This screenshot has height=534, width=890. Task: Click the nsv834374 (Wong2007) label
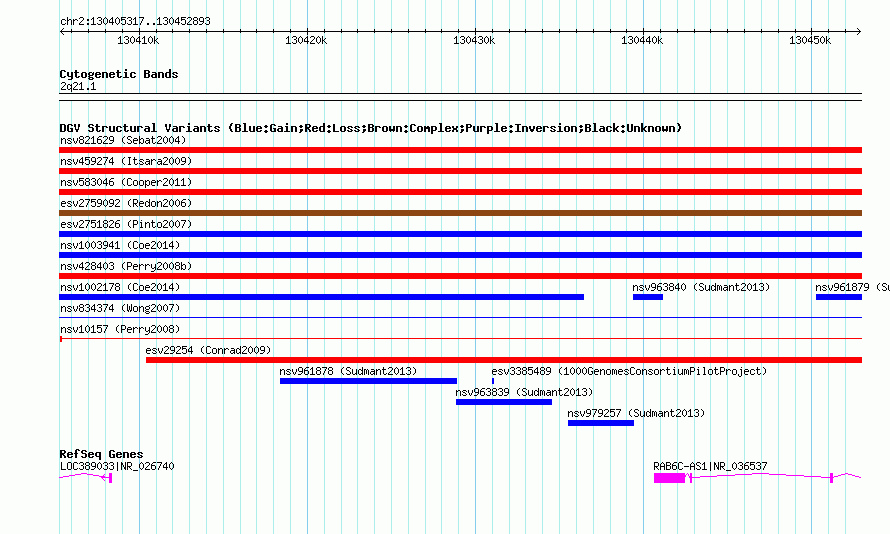120,308
